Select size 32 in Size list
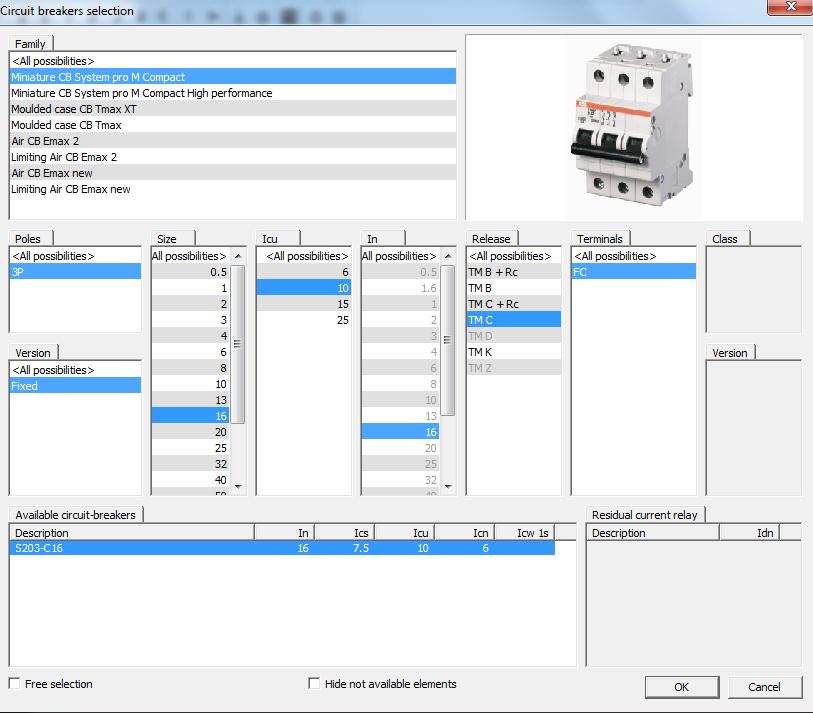Viewport: 813px width, 713px height. [x=191, y=464]
